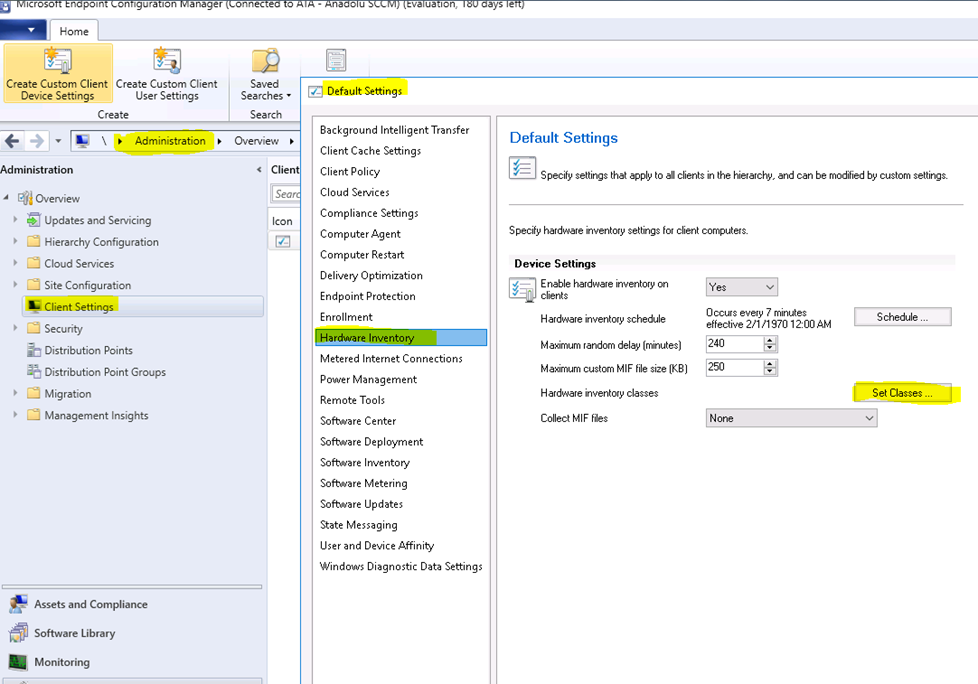Collapse the Administration navigation pane
Viewport: 978px width, 684px height.
tap(259, 170)
